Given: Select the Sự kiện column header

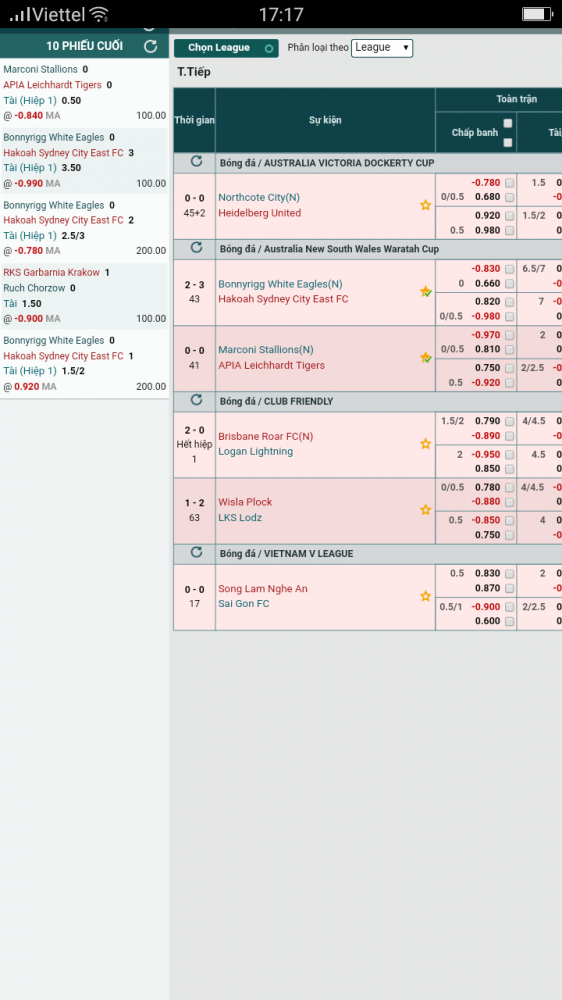Looking at the screenshot, I should [x=325, y=120].
